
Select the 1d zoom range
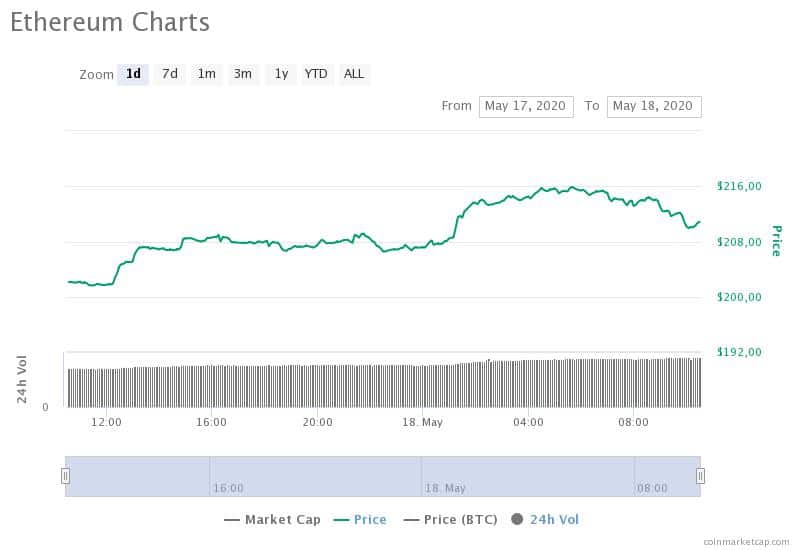pos(133,74)
